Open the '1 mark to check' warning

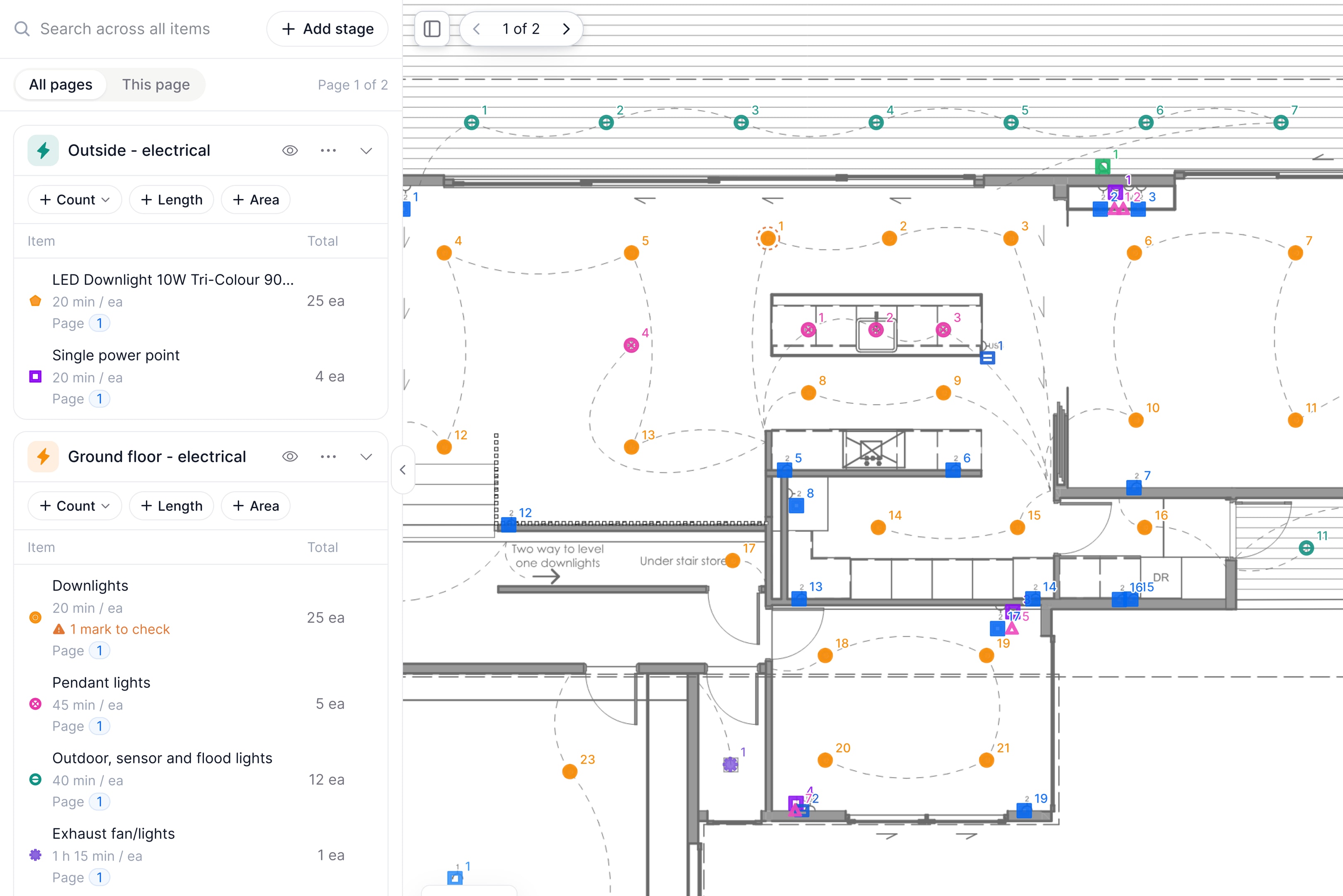click(x=112, y=629)
